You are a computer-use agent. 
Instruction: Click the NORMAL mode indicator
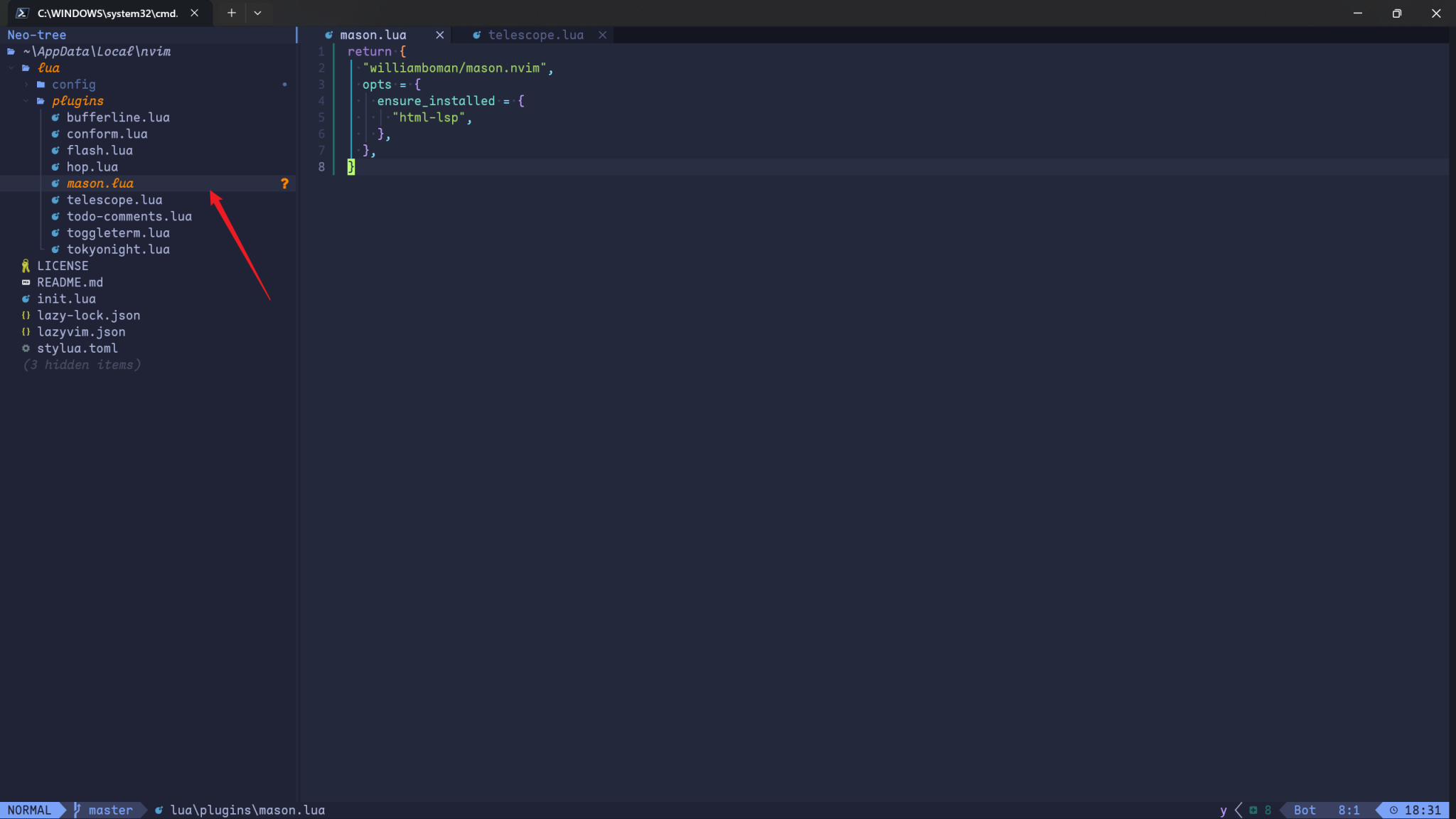coord(30,810)
